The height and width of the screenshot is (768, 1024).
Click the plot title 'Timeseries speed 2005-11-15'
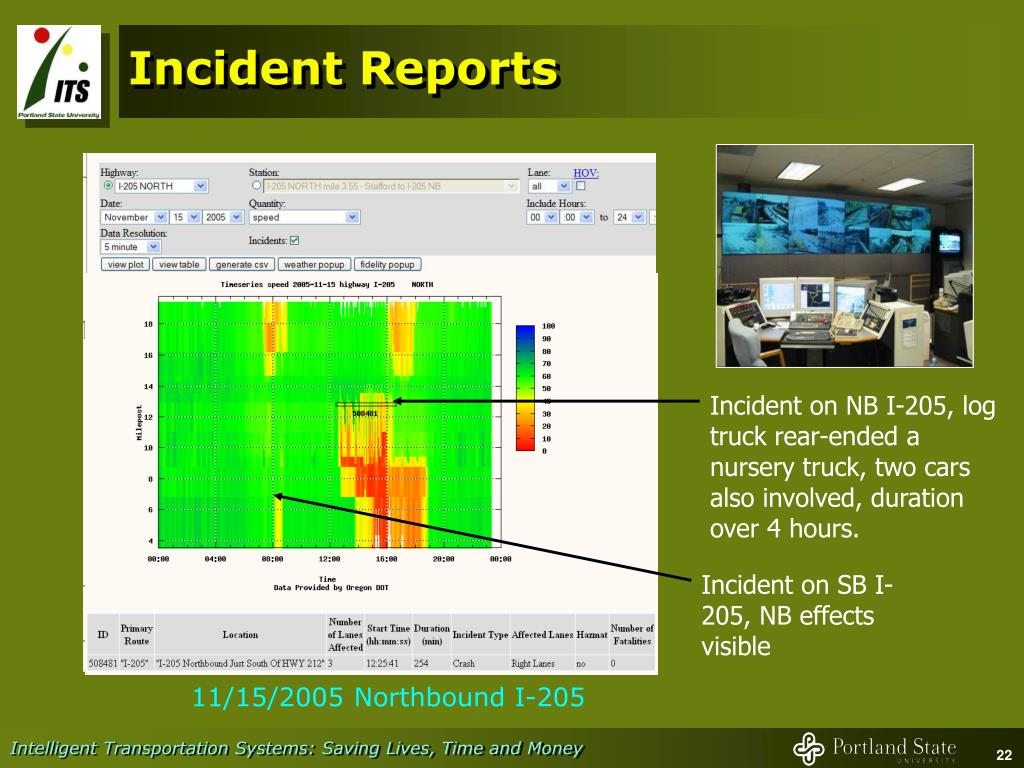click(x=327, y=285)
